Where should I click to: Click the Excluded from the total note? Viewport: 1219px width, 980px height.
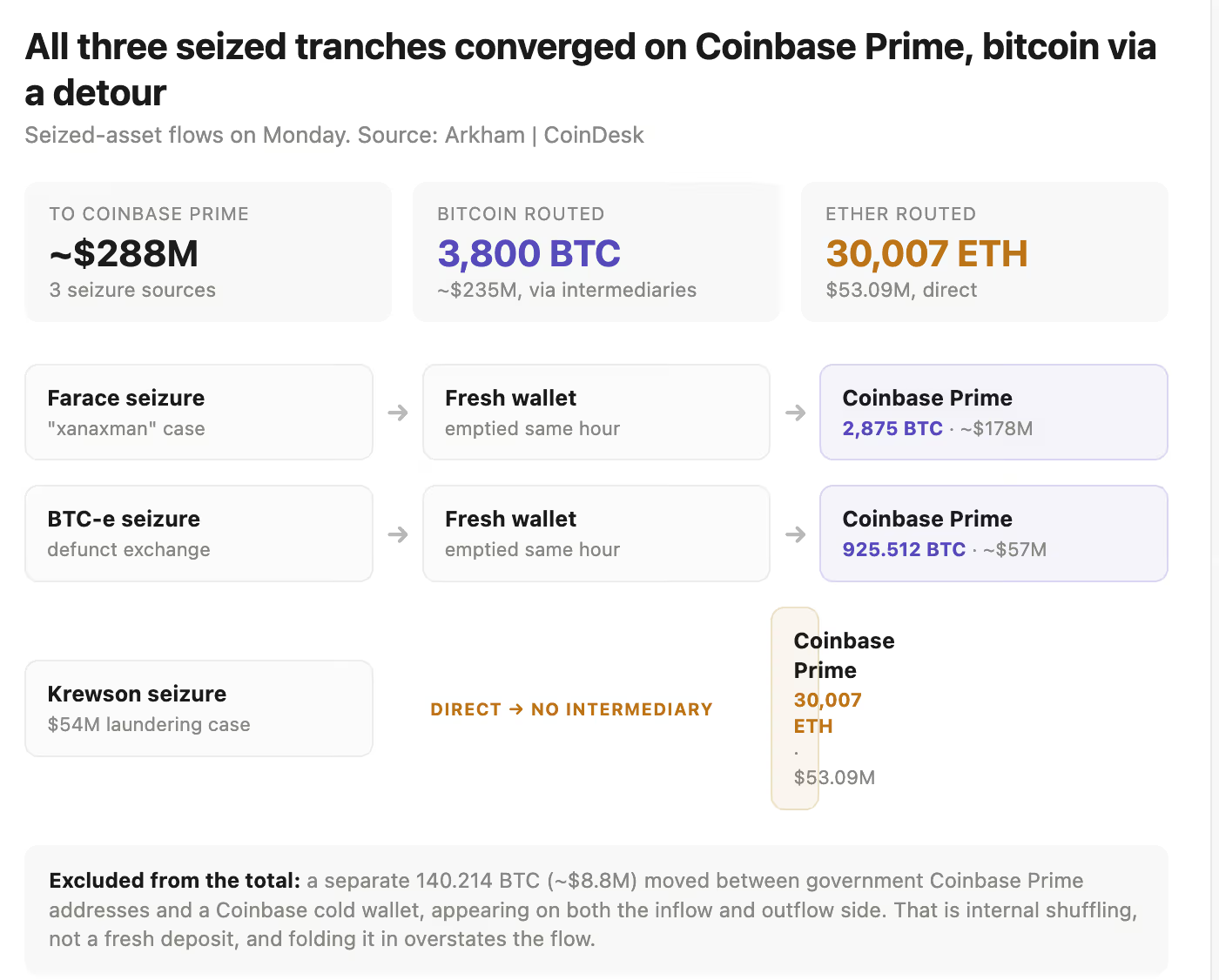pyautogui.click(x=596, y=910)
